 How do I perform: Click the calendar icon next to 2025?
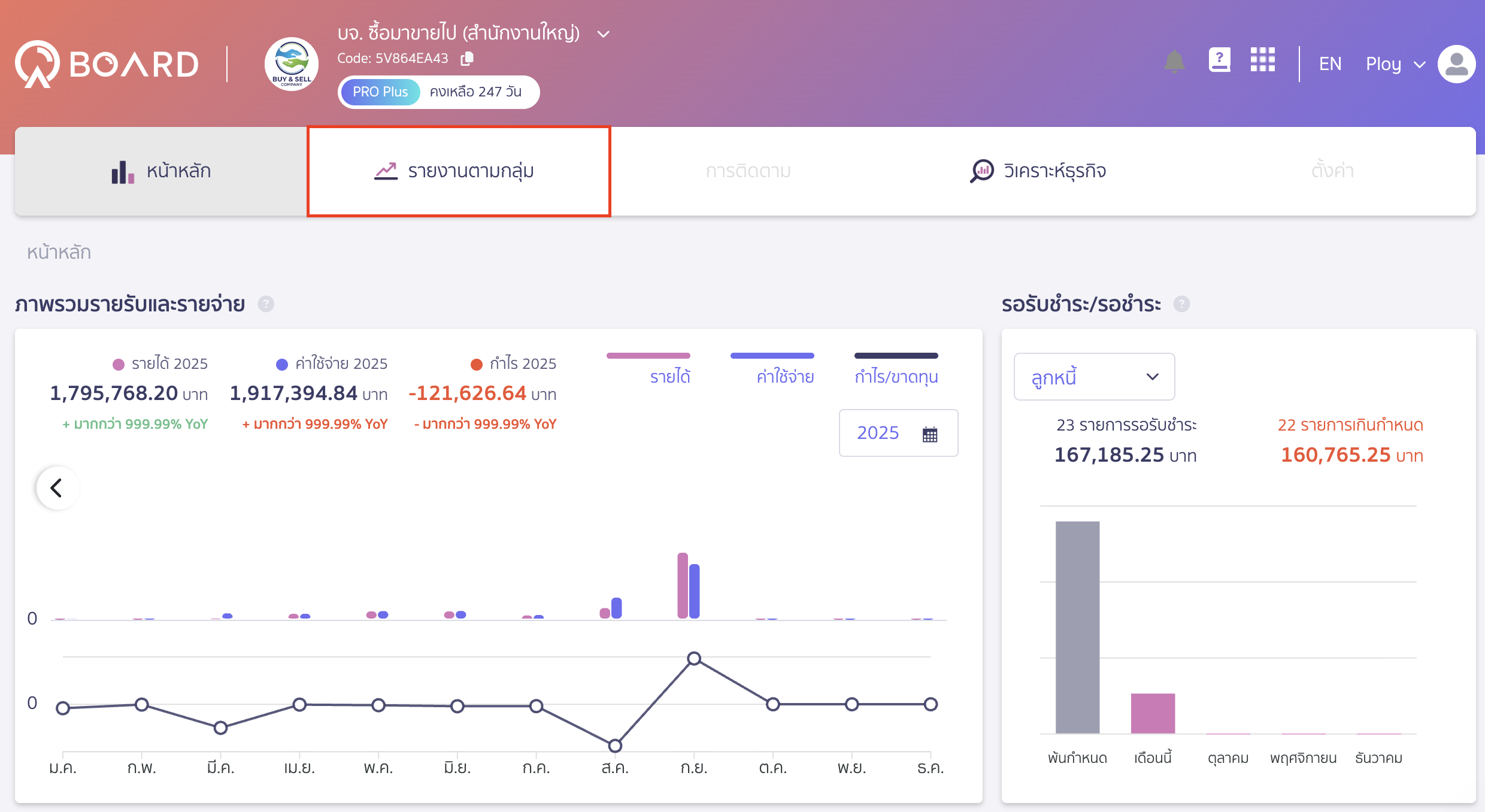929,433
